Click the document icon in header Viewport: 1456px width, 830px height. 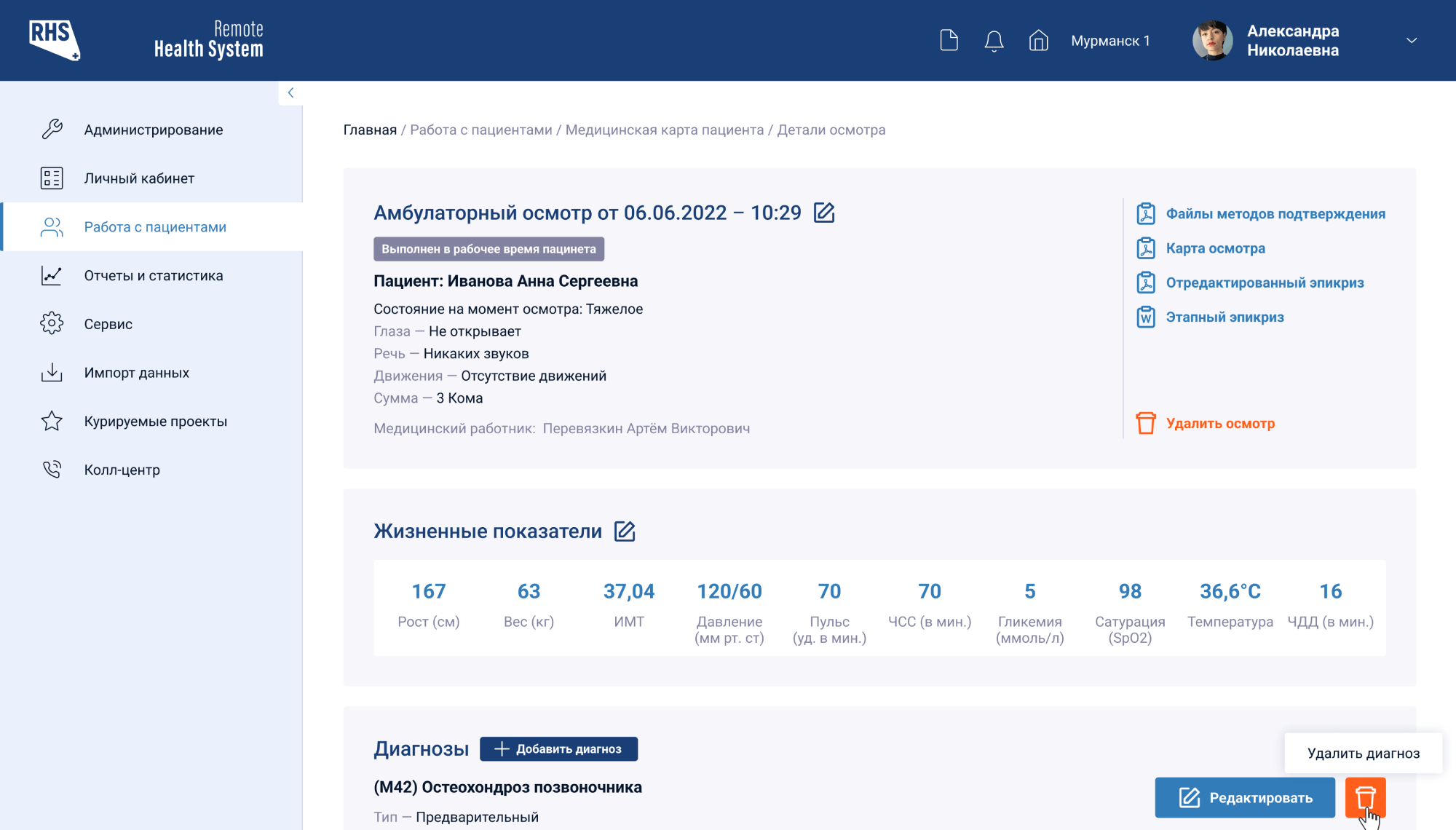click(949, 40)
